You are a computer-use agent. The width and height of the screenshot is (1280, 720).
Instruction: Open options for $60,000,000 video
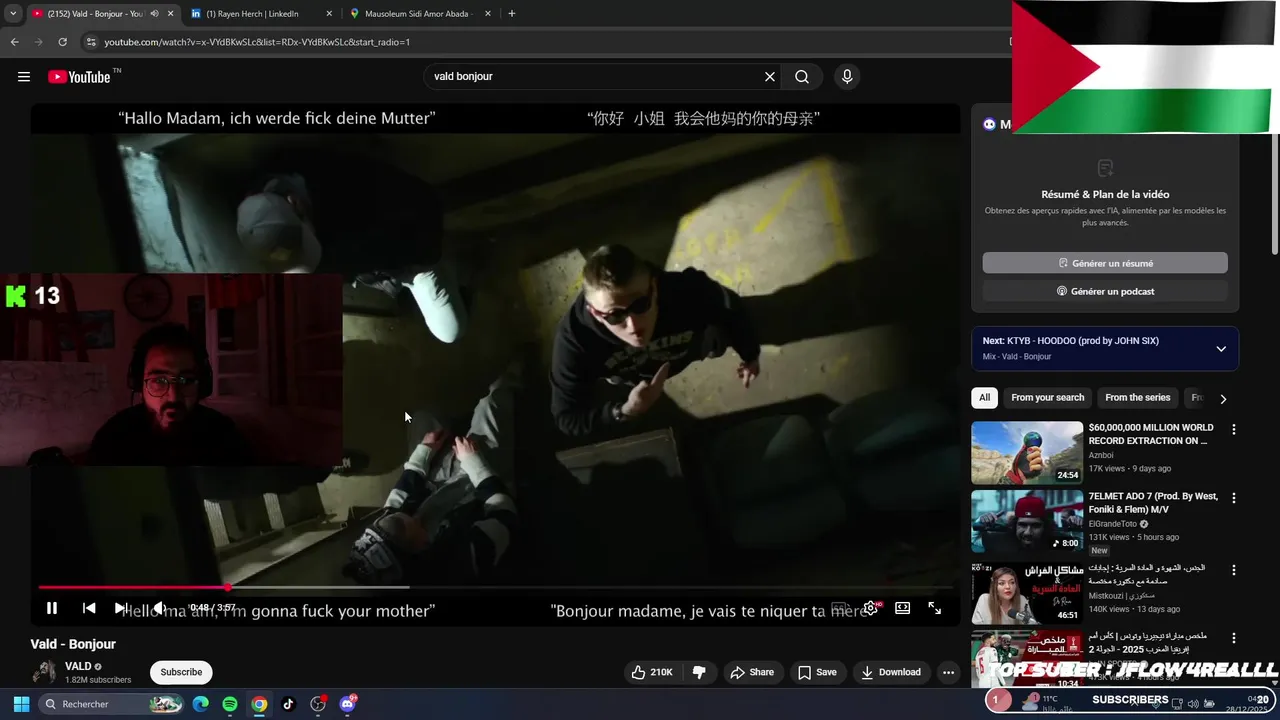1233,430
